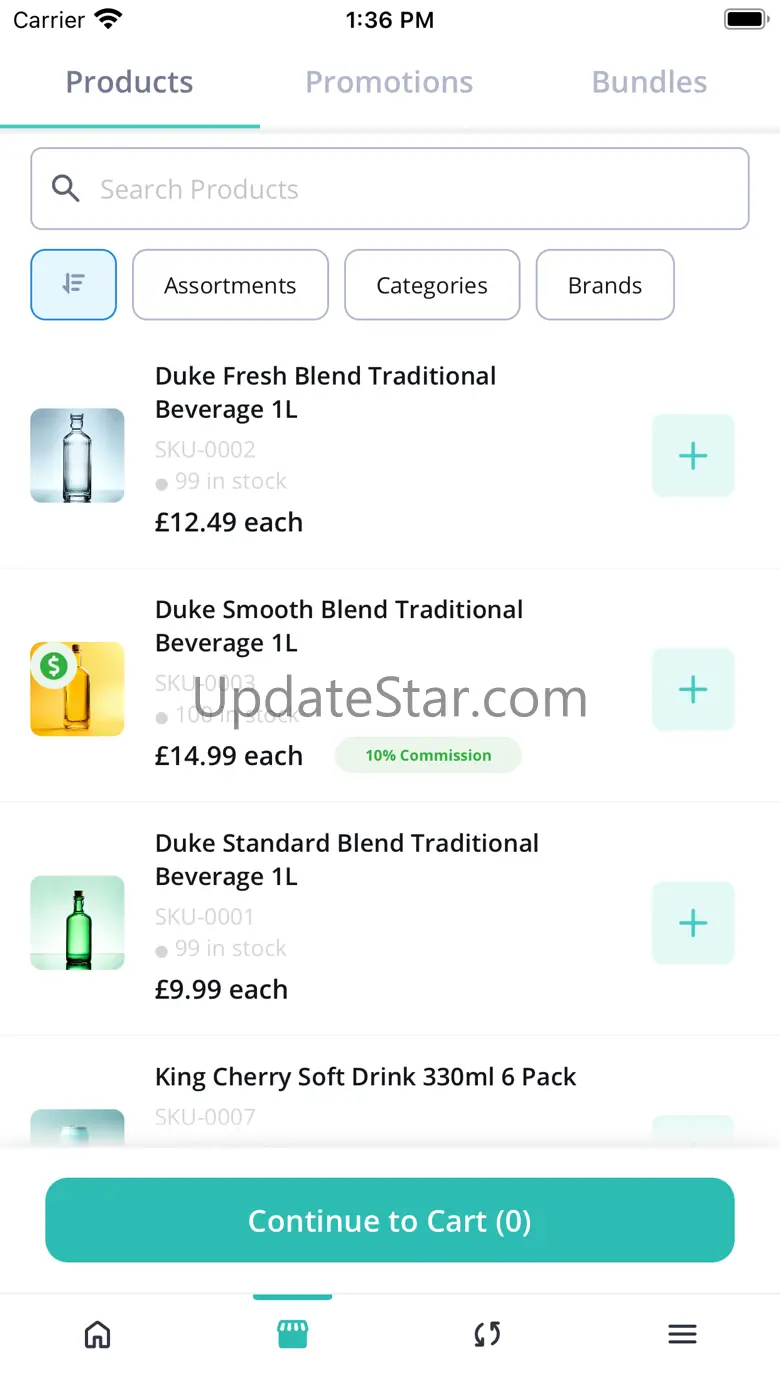The image size is (780, 1387).
Task: Open Duke Fresh Blend bottle thumbnail
Action: coord(77,455)
